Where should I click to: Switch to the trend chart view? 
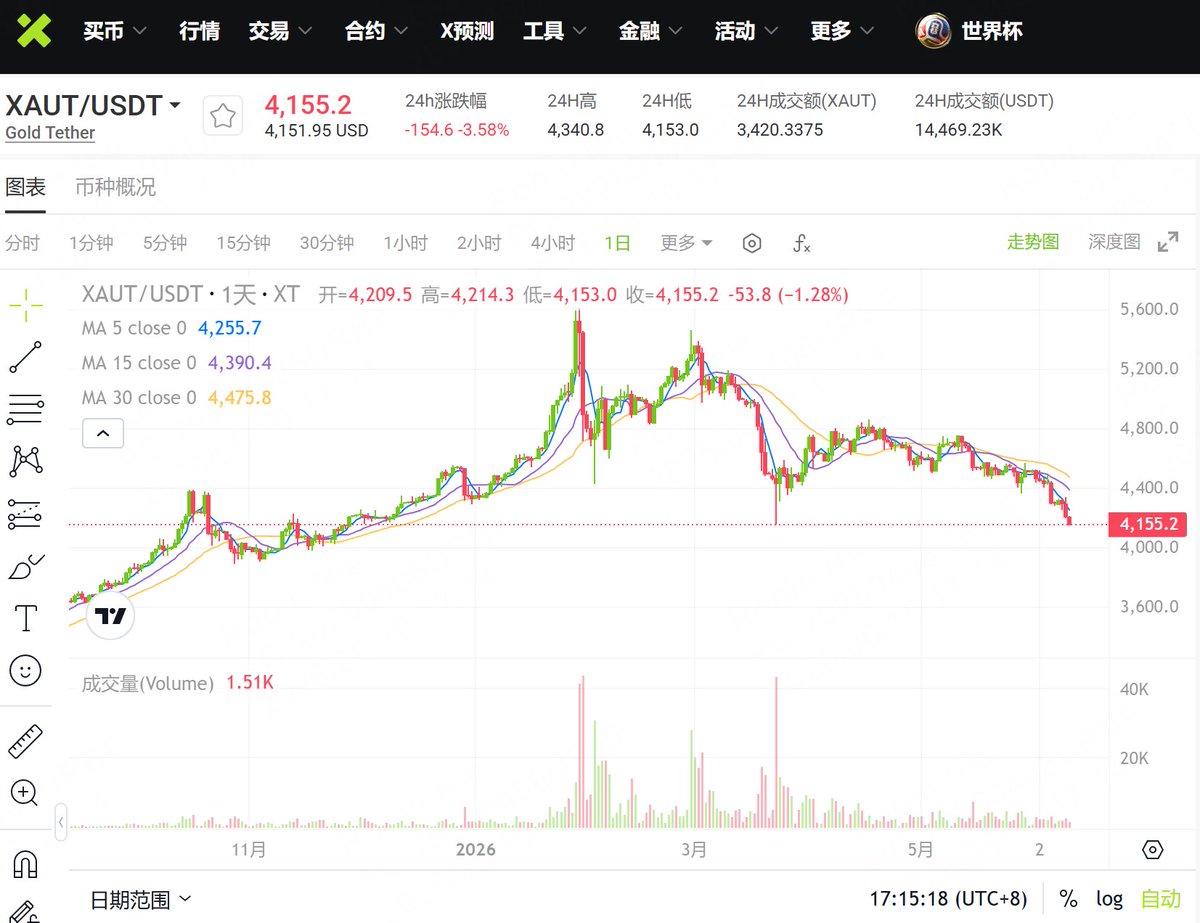point(1033,242)
